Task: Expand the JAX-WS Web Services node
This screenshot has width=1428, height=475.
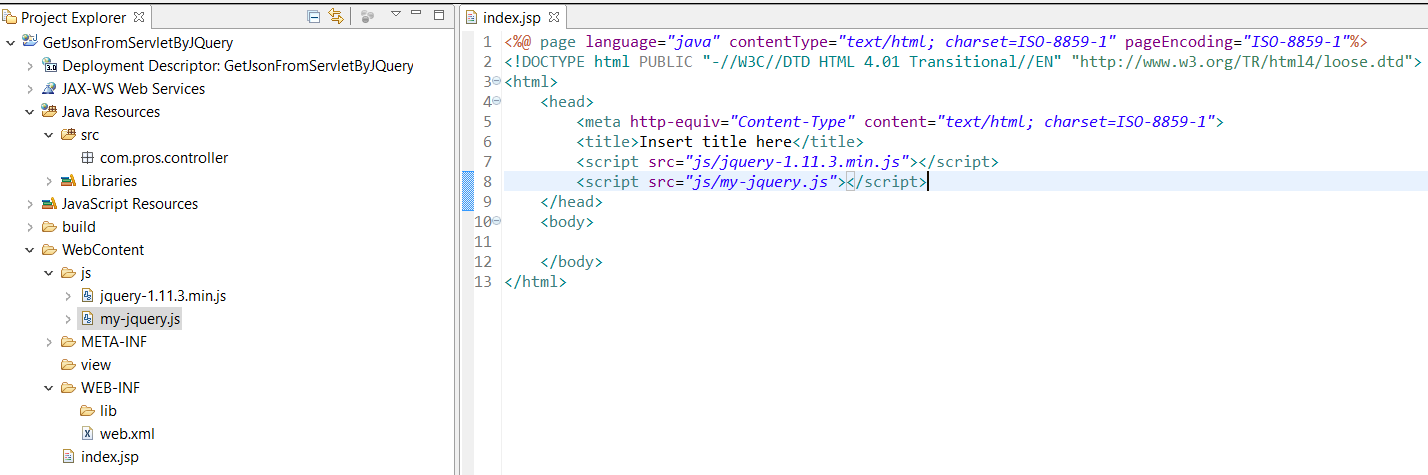Action: (x=30, y=89)
